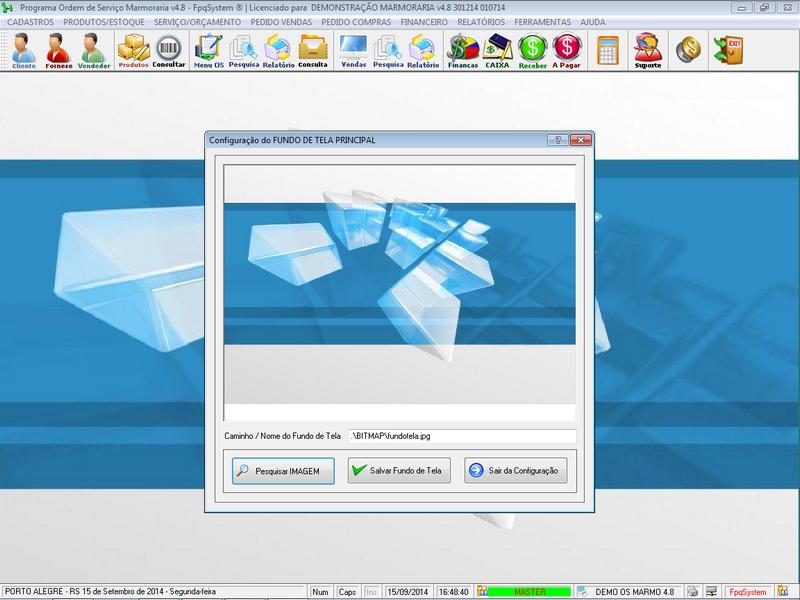
Task: Open the Vendas monitor icon
Action: click(354, 51)
